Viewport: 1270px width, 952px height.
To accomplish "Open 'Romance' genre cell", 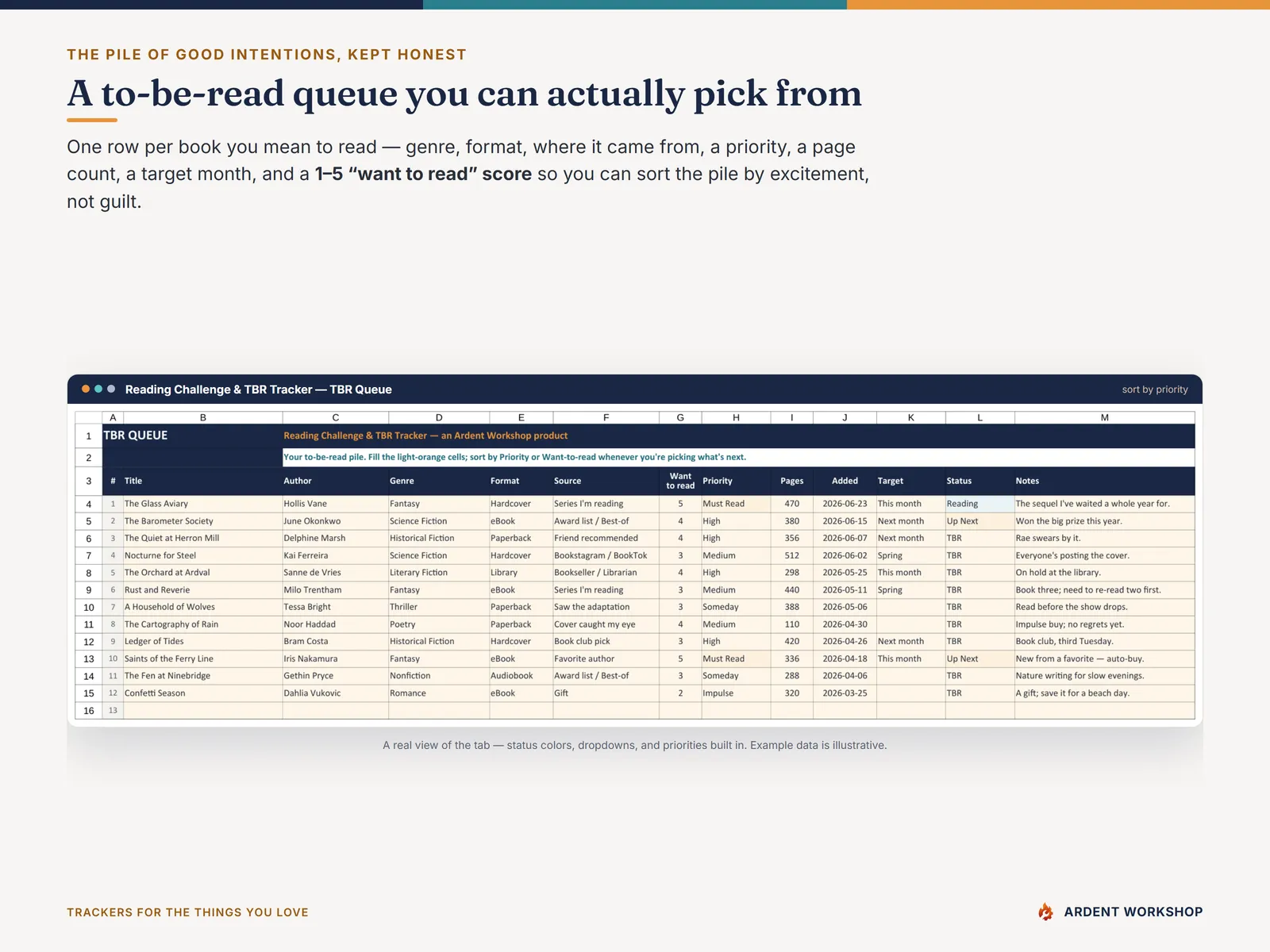I will tap(439, 693).
